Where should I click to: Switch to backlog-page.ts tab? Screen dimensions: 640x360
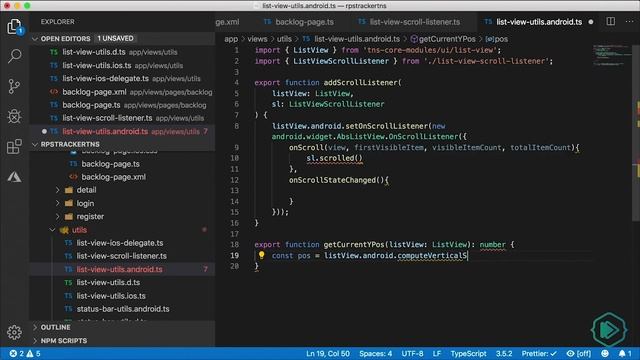click(x=299, y=22)
